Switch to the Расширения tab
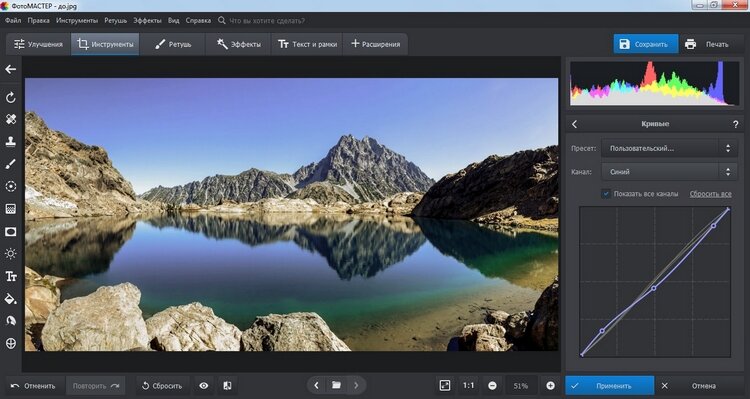The image size is (750, 399). pyautogui.click(x=375, y=44)
